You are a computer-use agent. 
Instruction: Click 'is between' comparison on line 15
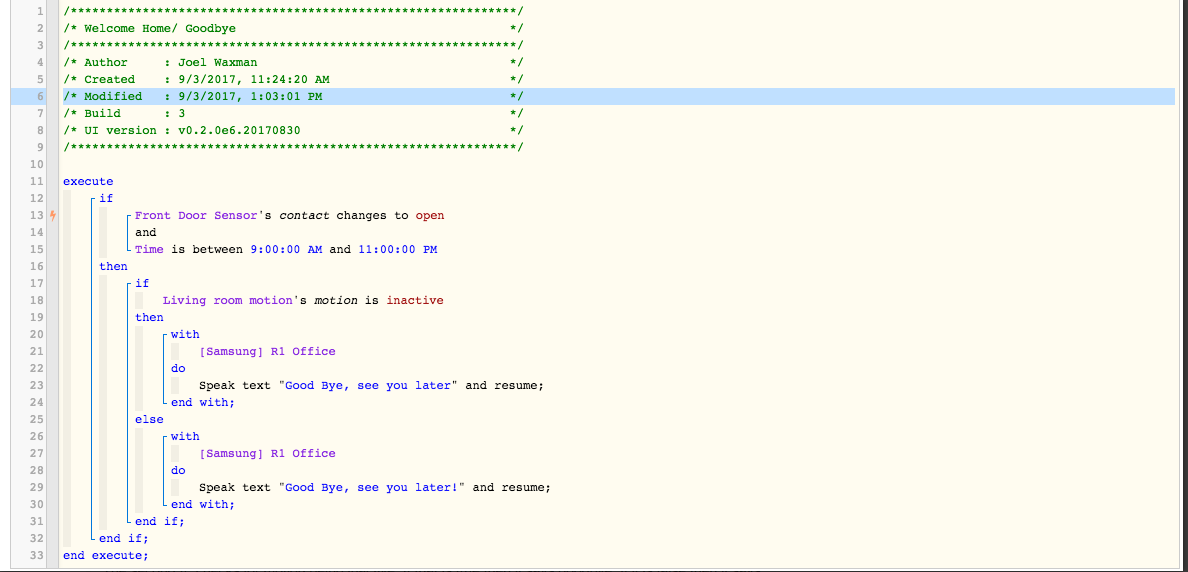tap(208, 249)
